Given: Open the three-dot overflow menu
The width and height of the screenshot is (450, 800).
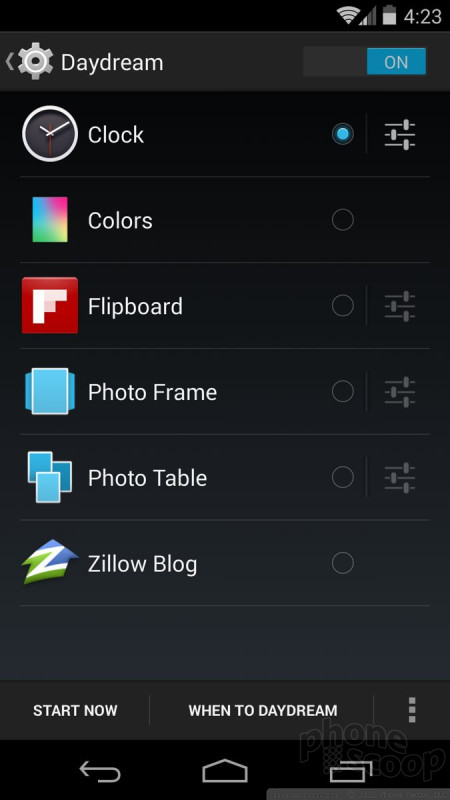Looking at the screenshot, I should click(412, 710).
